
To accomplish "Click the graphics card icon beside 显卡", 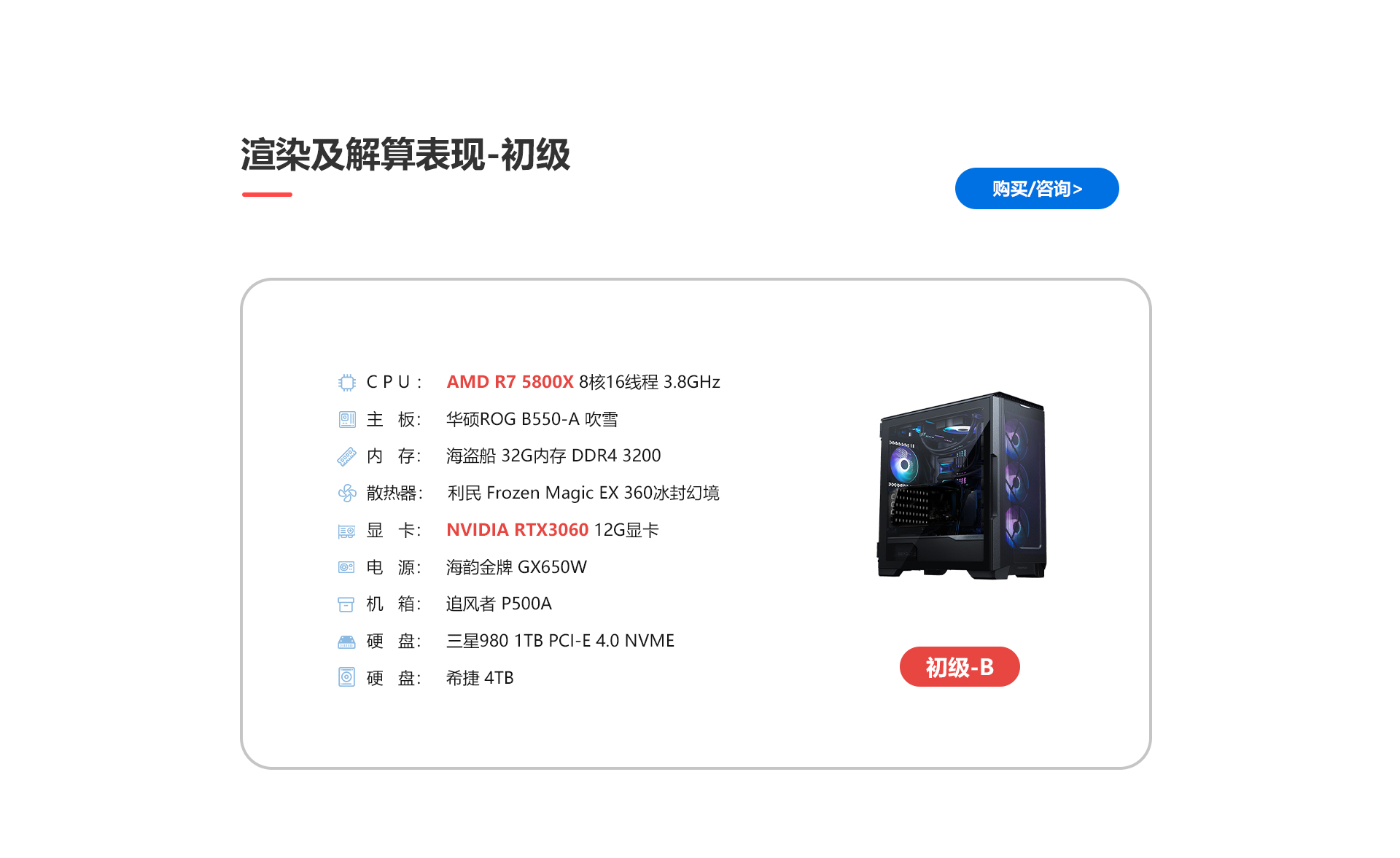I will [347, 531].
